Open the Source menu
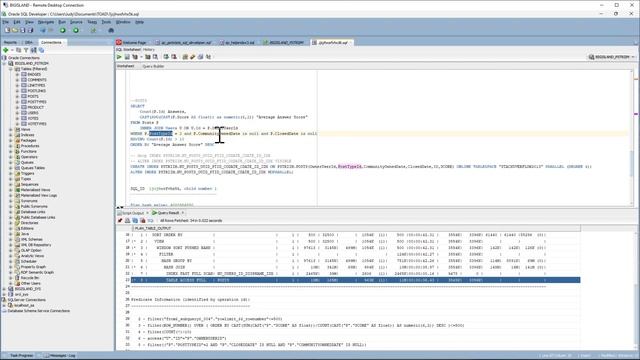Screen dimensions: 640x360 (x=76, y=22)
